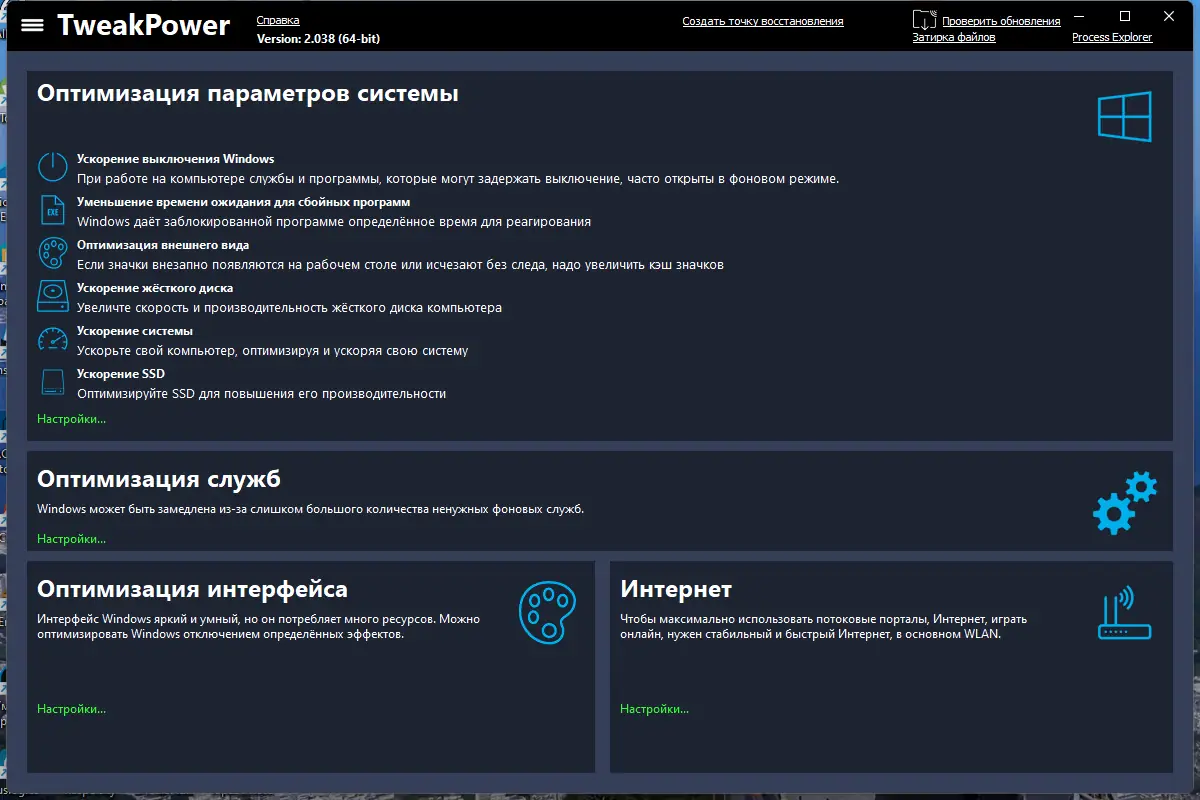
Task: Open Настройки under Интернет
Action: [655, 709]
